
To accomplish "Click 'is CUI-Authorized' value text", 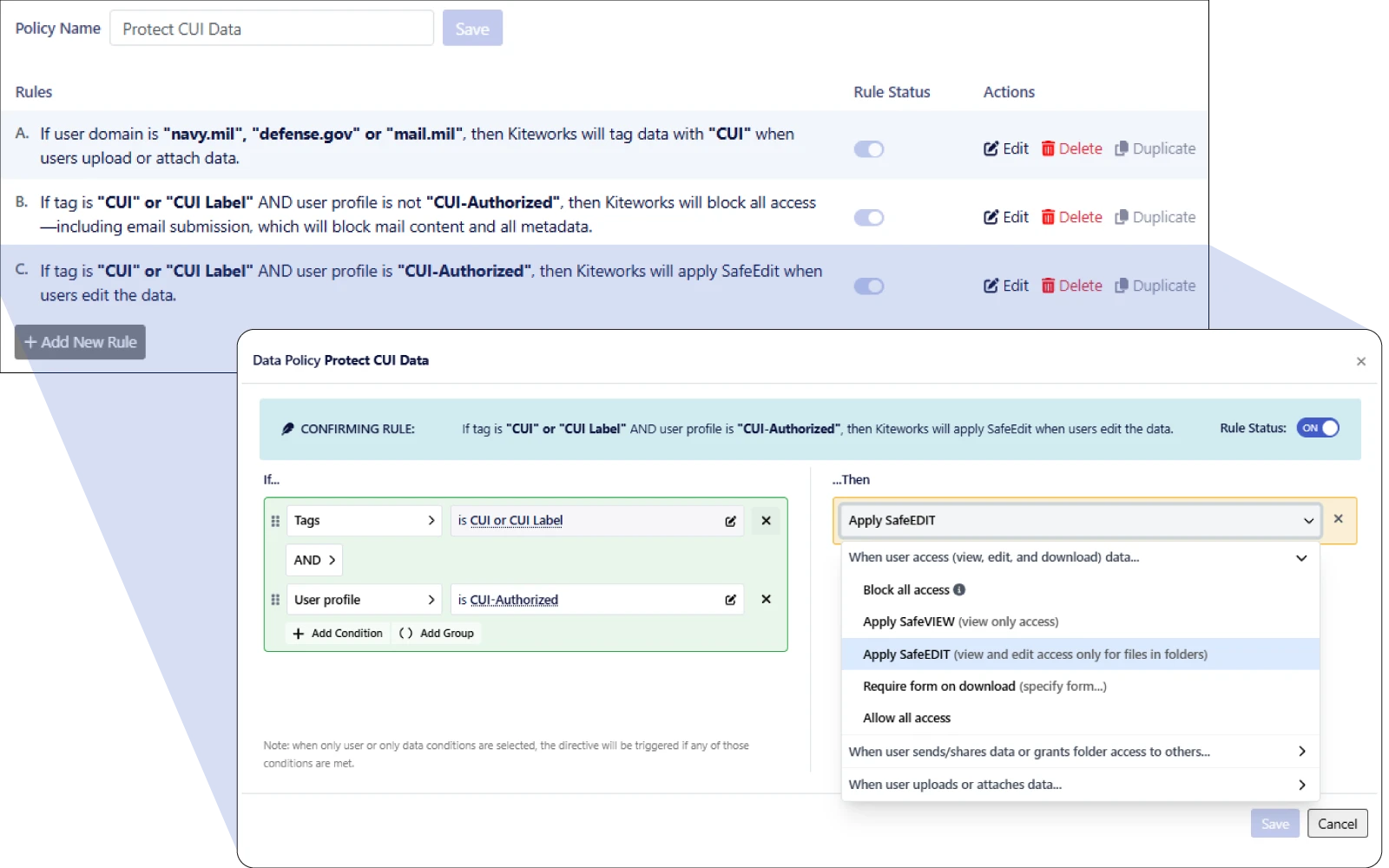I will tap(508, 600).
